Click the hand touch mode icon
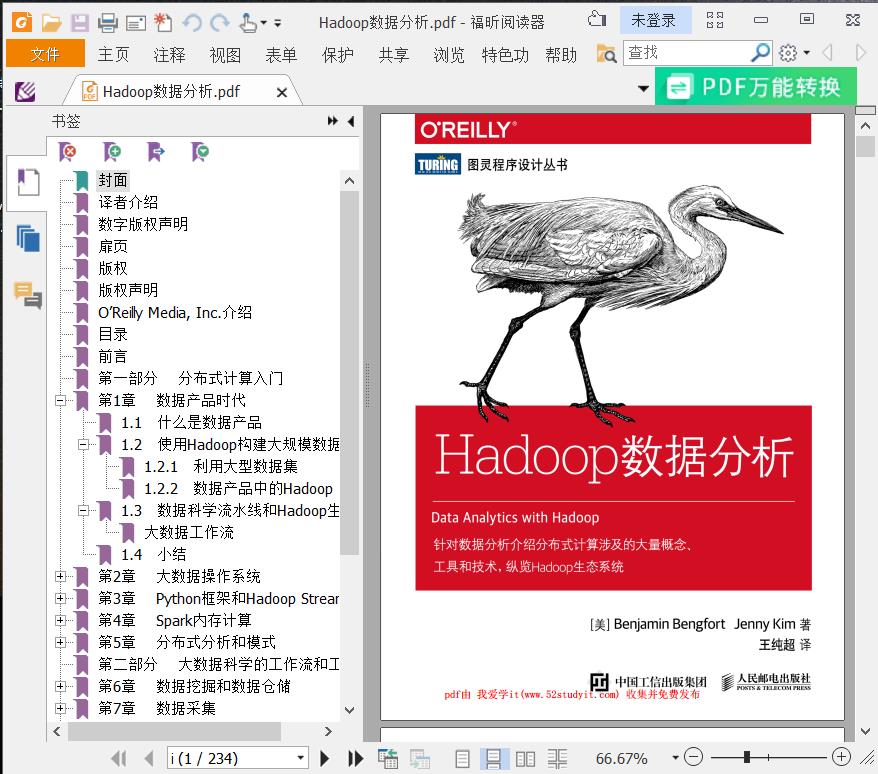The width and height of the screenshot is (878, 774). (247, 22)
